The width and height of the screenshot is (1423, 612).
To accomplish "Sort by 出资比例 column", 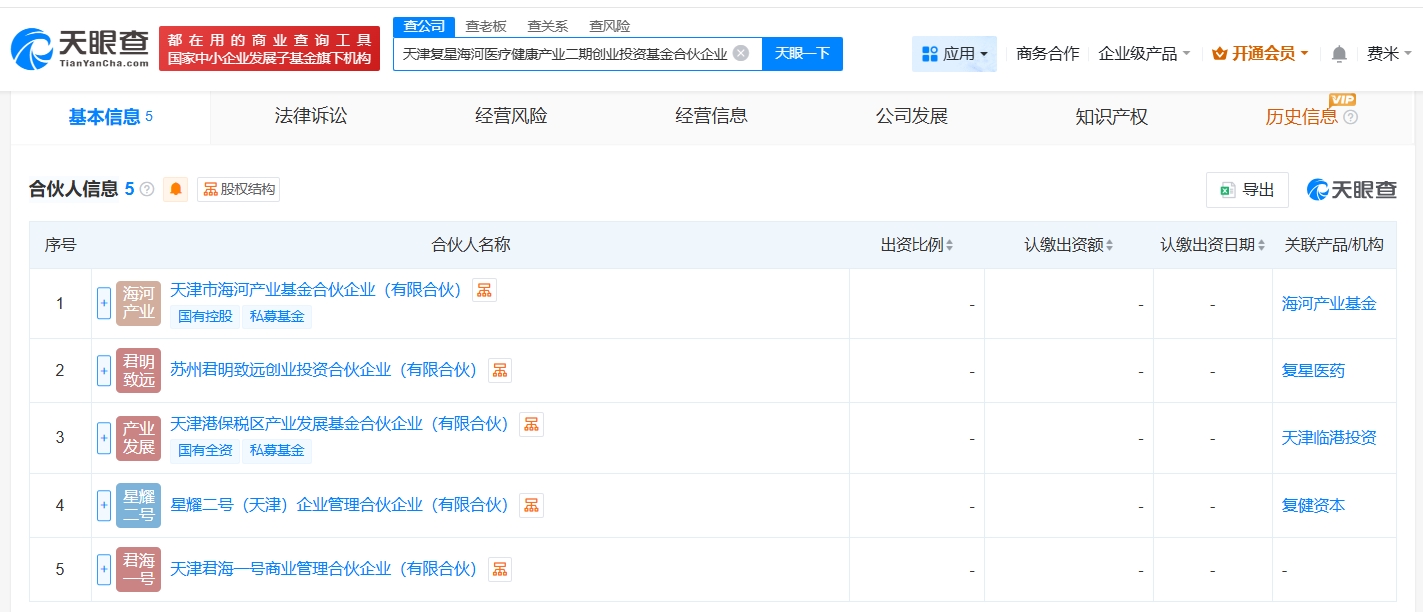I will tap(917, 245).
